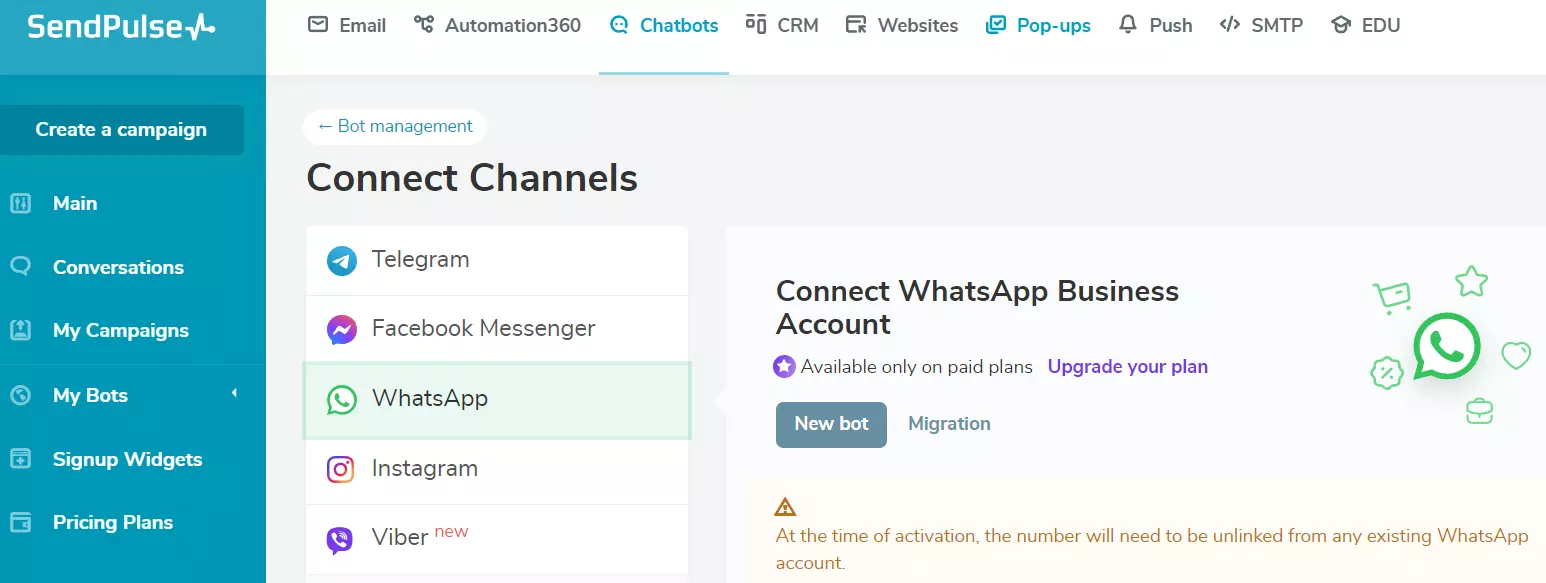This screenshot has width=1546, height=583.
Task: Click the Pop-ups window icon
Action: [995, 24]
